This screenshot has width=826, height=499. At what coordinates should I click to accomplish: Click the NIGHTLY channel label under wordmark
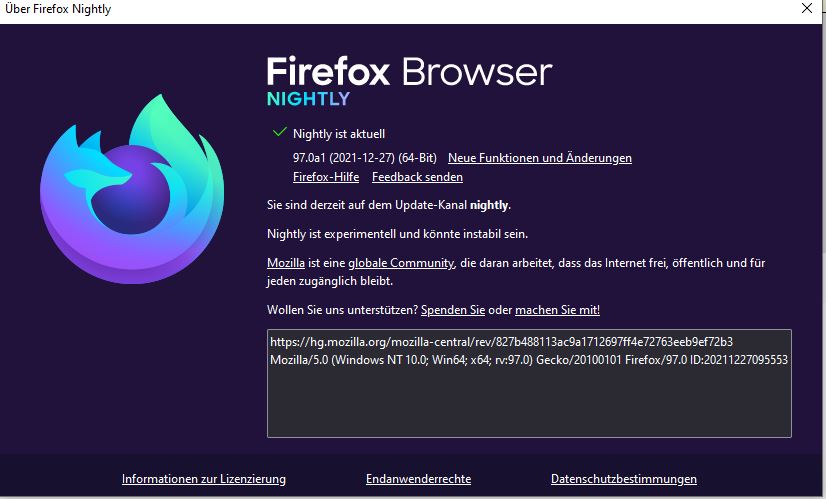pos(308,99)
